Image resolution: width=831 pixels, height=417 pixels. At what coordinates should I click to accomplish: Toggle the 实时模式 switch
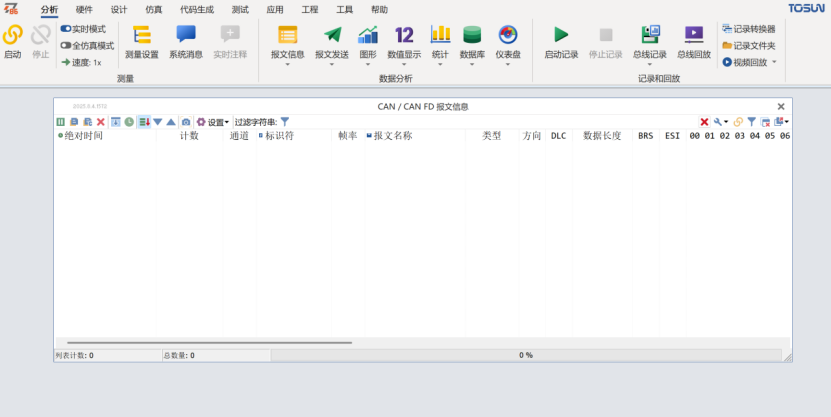(66, 29)
